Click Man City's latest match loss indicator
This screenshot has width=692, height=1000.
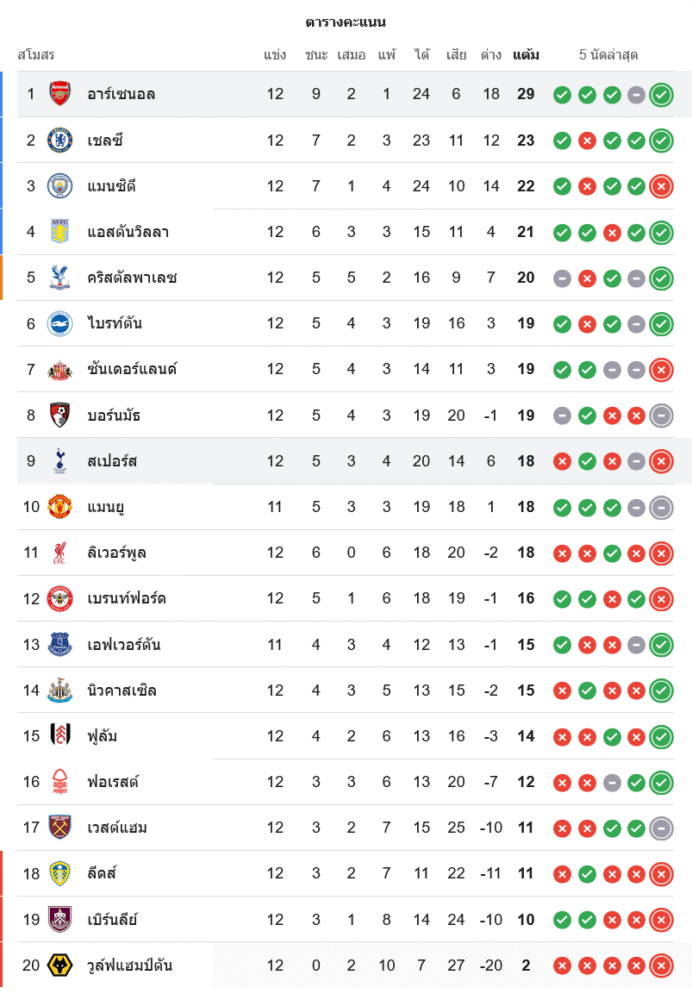tap(660, 186)
